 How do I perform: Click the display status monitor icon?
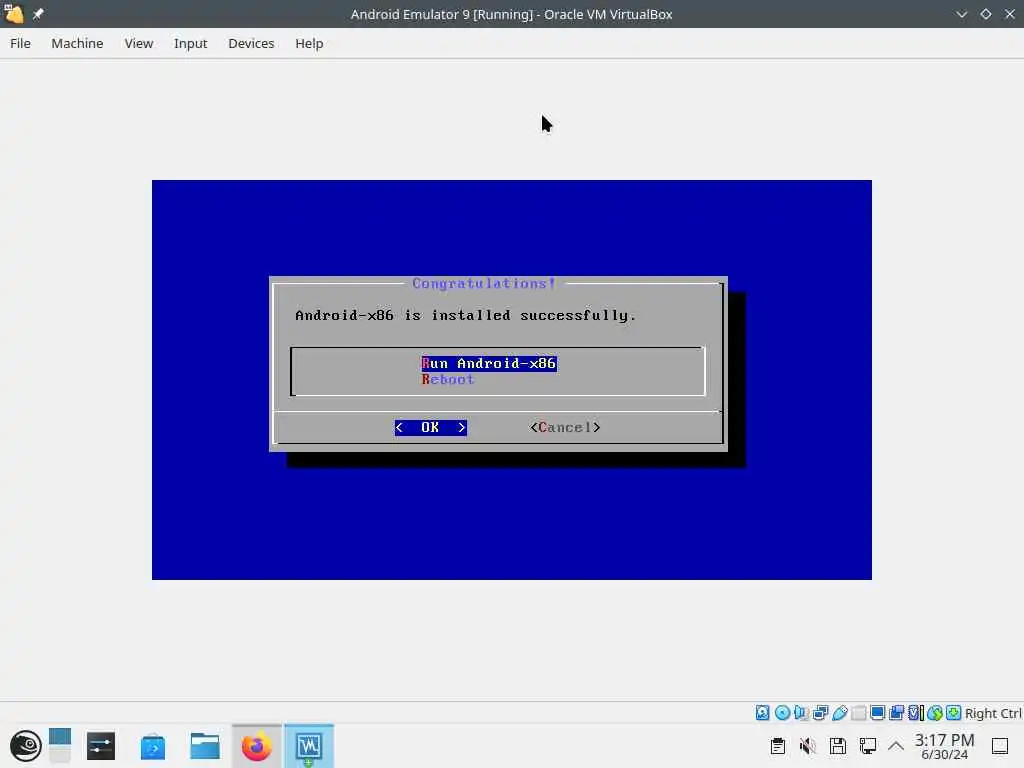pos(878,713)
